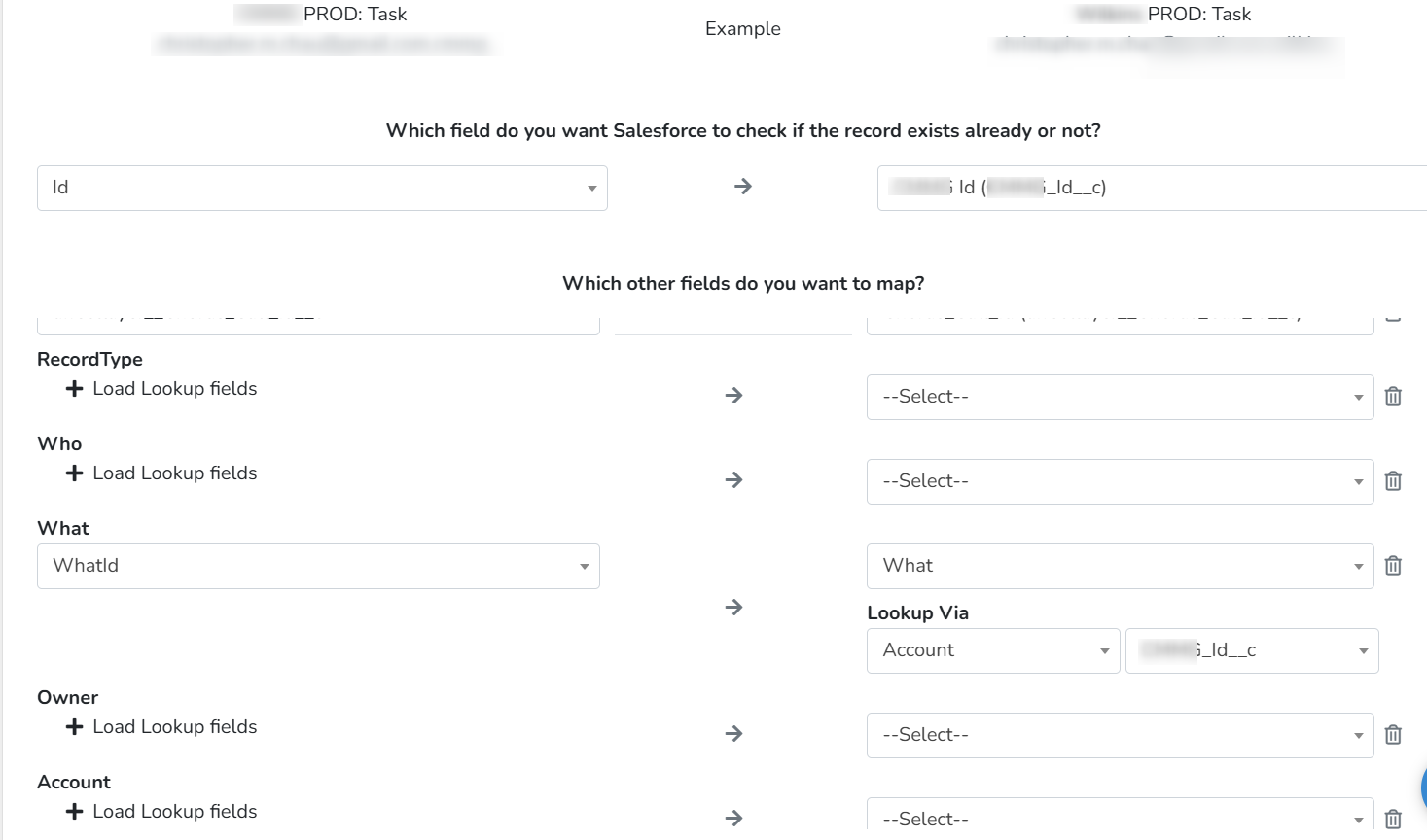Delete the Account mapping row
Screen dimensions: 1427x840
coord(1393,820)
